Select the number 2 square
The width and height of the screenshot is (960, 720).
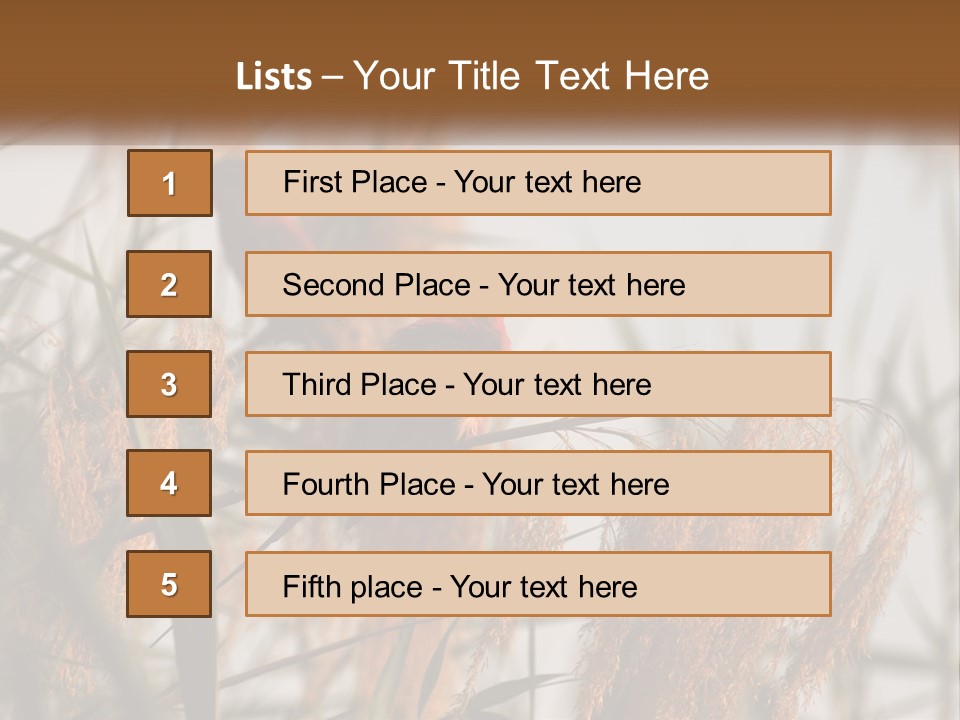pos(169,284)
